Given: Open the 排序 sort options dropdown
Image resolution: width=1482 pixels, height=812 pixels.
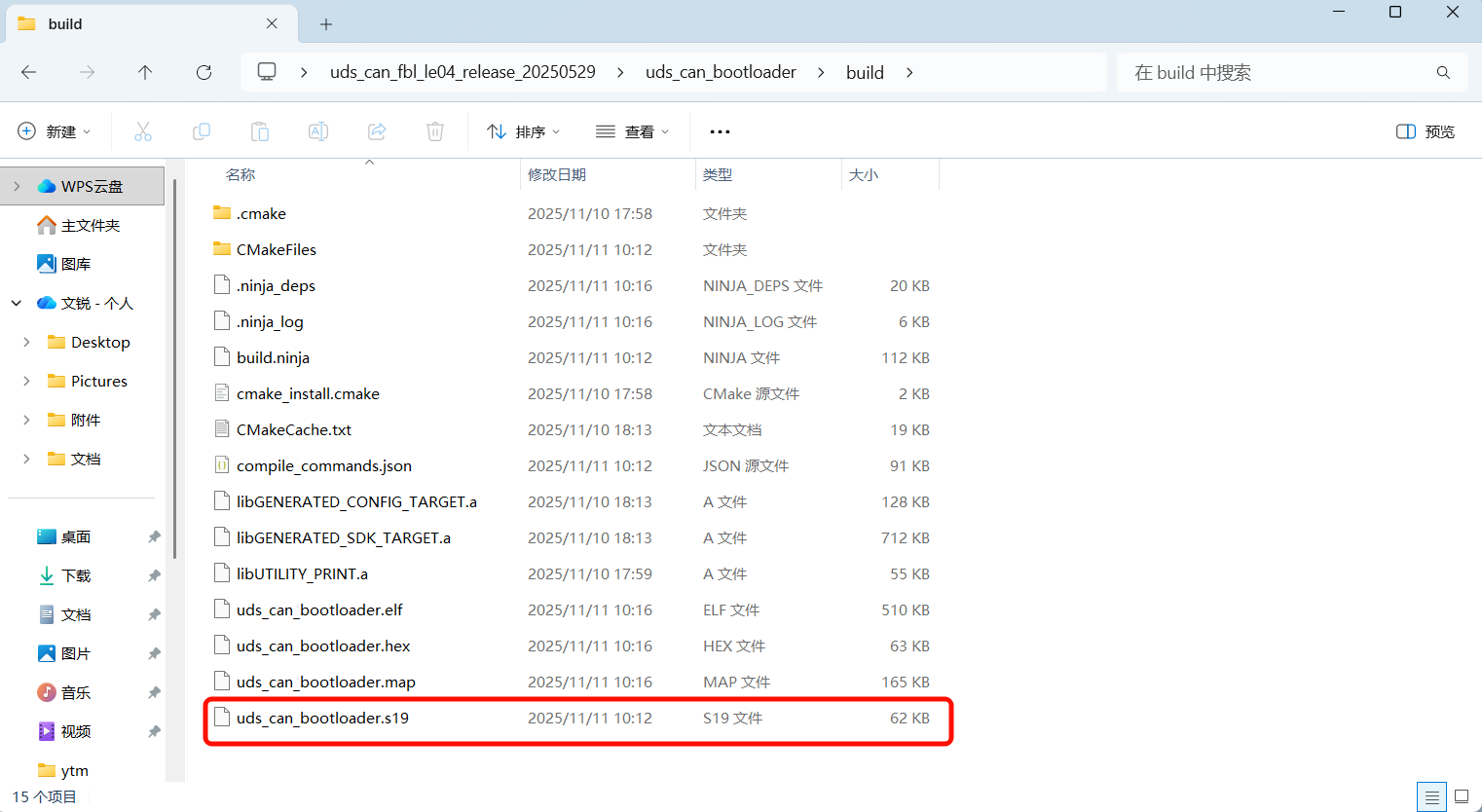Looking at the screenshot, I should (523, 130).
